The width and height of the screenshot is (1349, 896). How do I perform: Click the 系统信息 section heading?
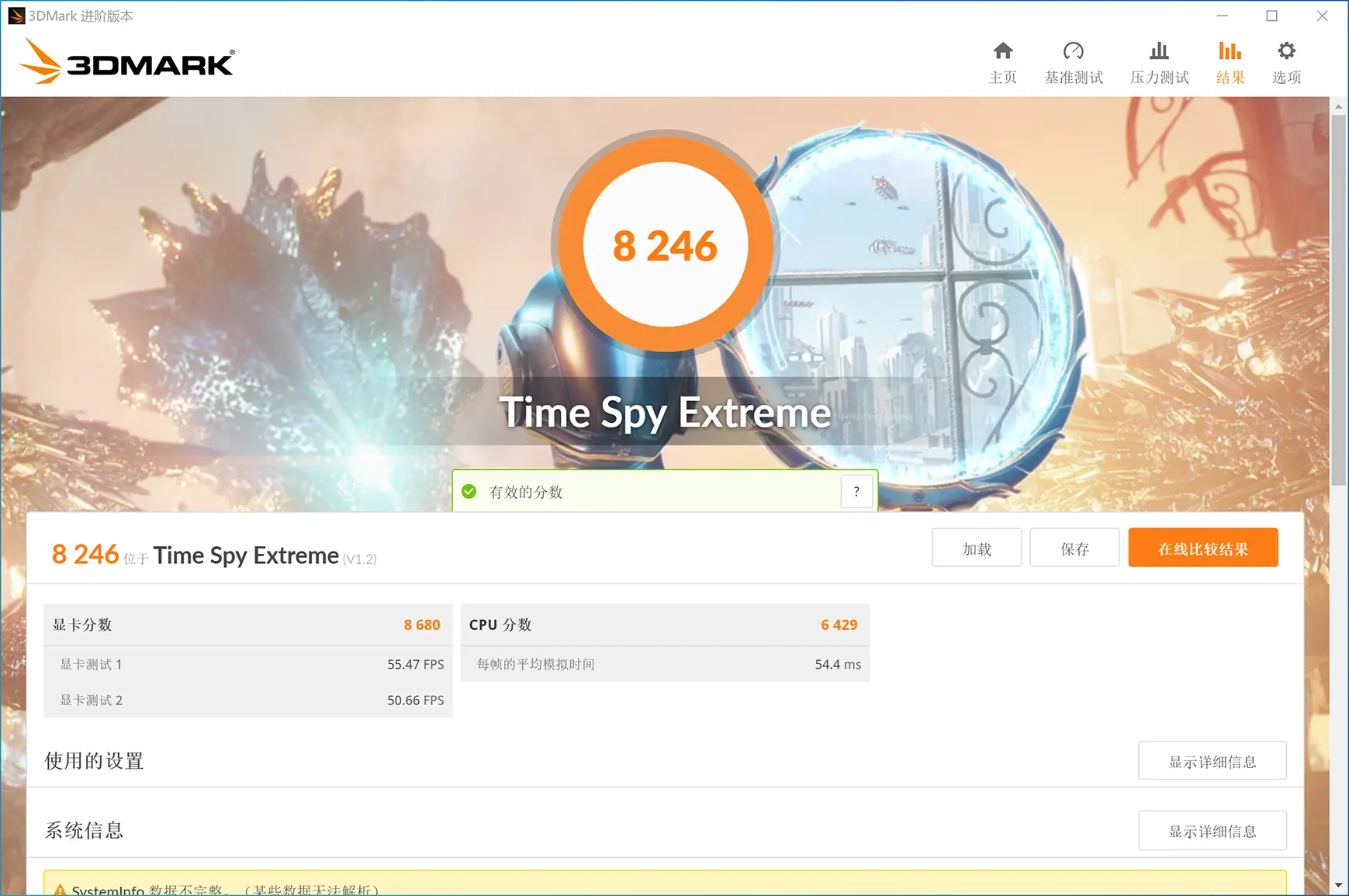[x=84, y=830]
